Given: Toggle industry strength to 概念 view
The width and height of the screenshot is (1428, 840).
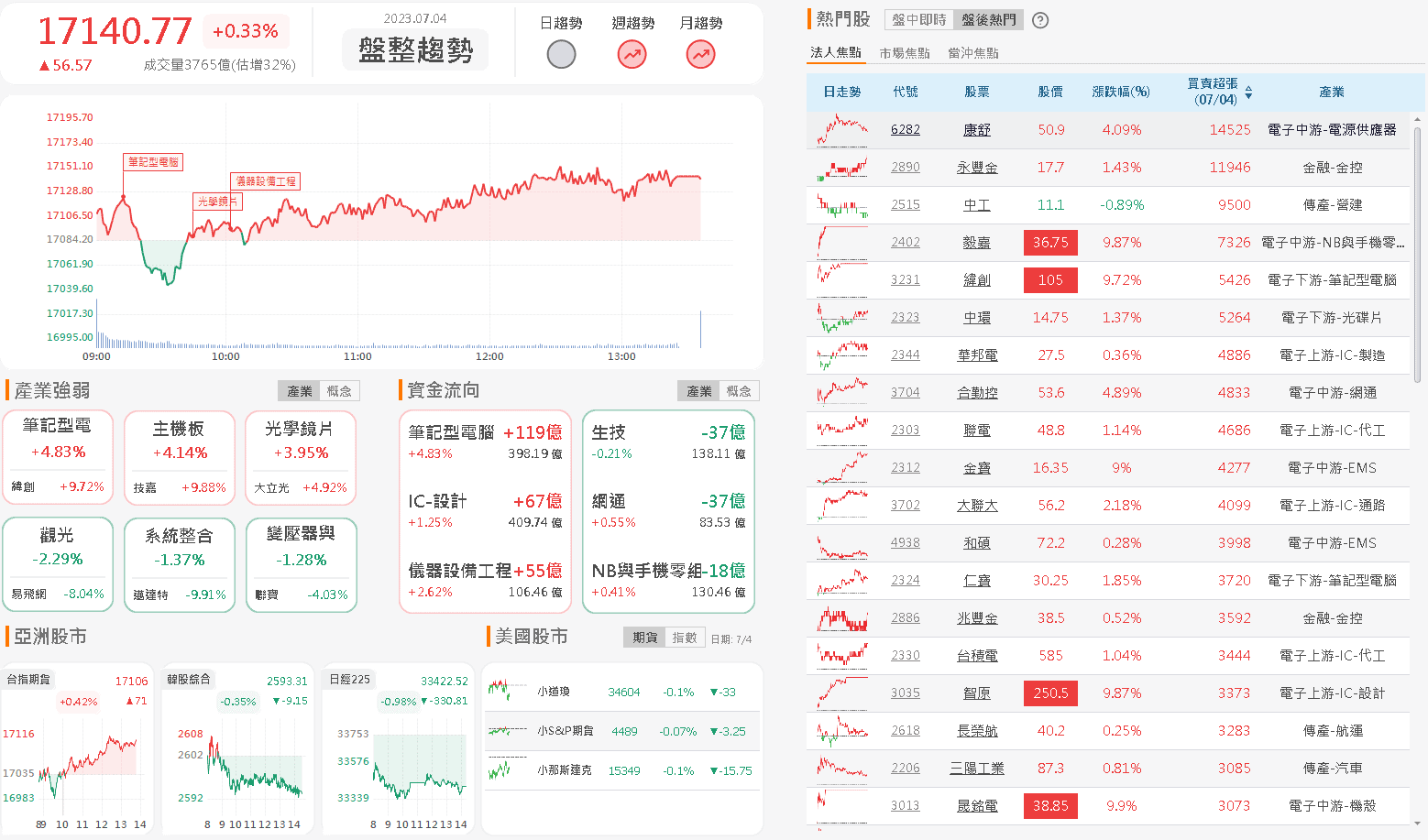Looking at the screenshot, I should coord(339,391).
